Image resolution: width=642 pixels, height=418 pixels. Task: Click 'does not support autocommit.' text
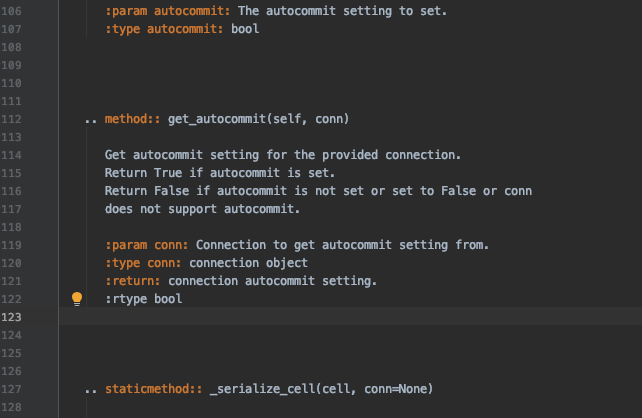(x=202, y=209)
